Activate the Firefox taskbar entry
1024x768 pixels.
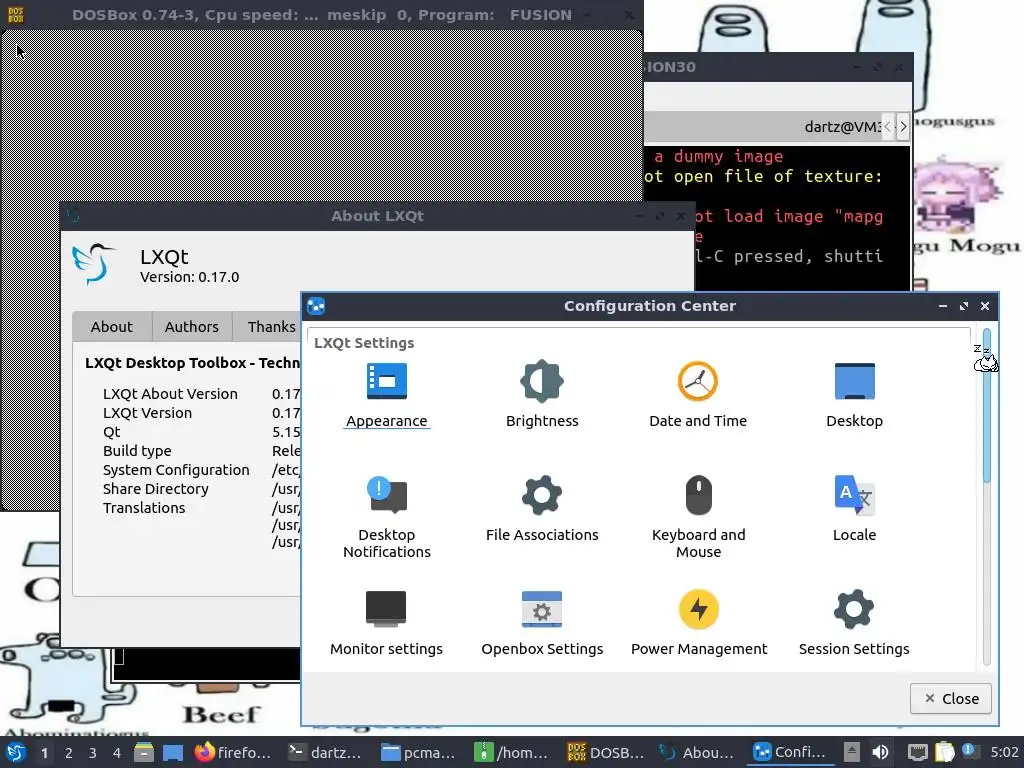(233, 752)
